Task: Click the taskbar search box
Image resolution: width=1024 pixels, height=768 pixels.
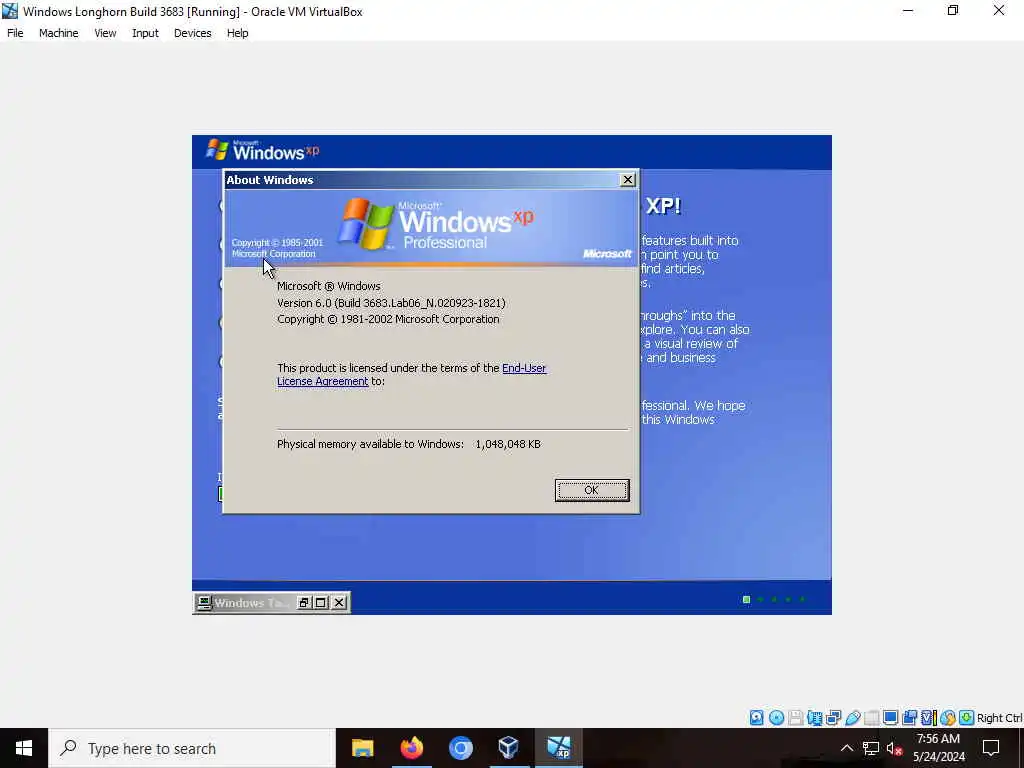Action: 192,748
